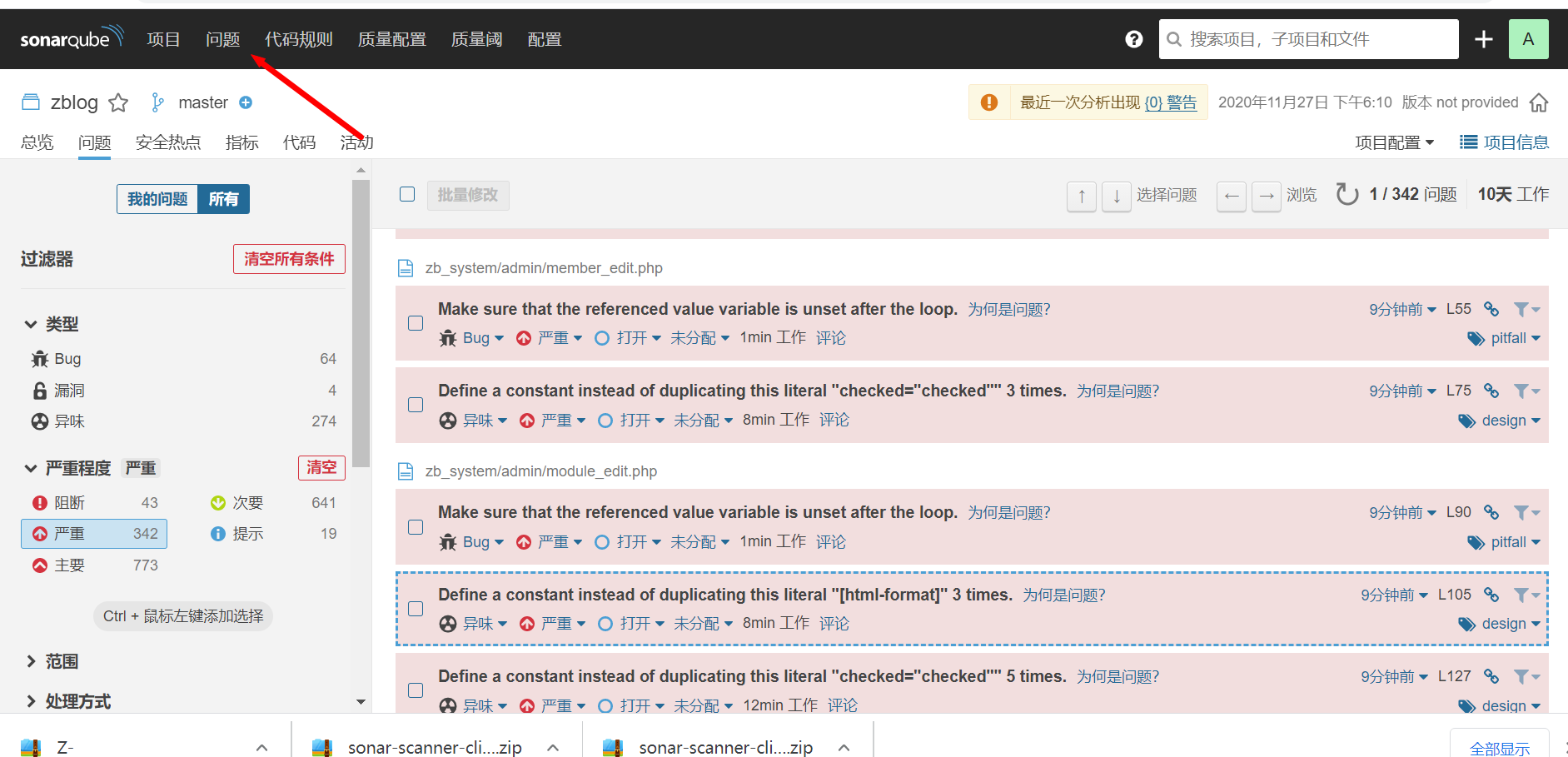Check the issue at line L90
The image size is (1568, 757).
(x=416, y=527)
